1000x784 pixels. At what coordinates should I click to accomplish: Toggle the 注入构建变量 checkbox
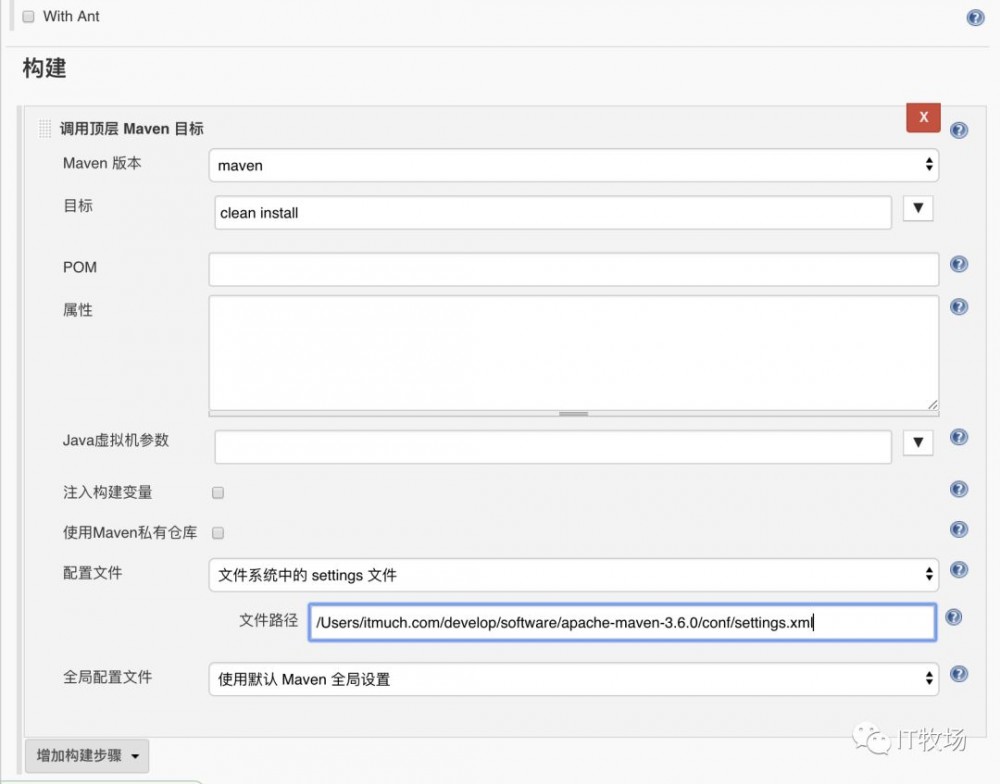pyautogui.click(x=217, y=492)
